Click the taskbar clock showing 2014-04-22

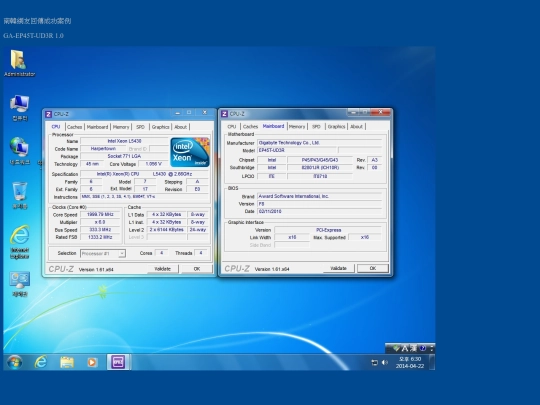[x=410, y=362]
